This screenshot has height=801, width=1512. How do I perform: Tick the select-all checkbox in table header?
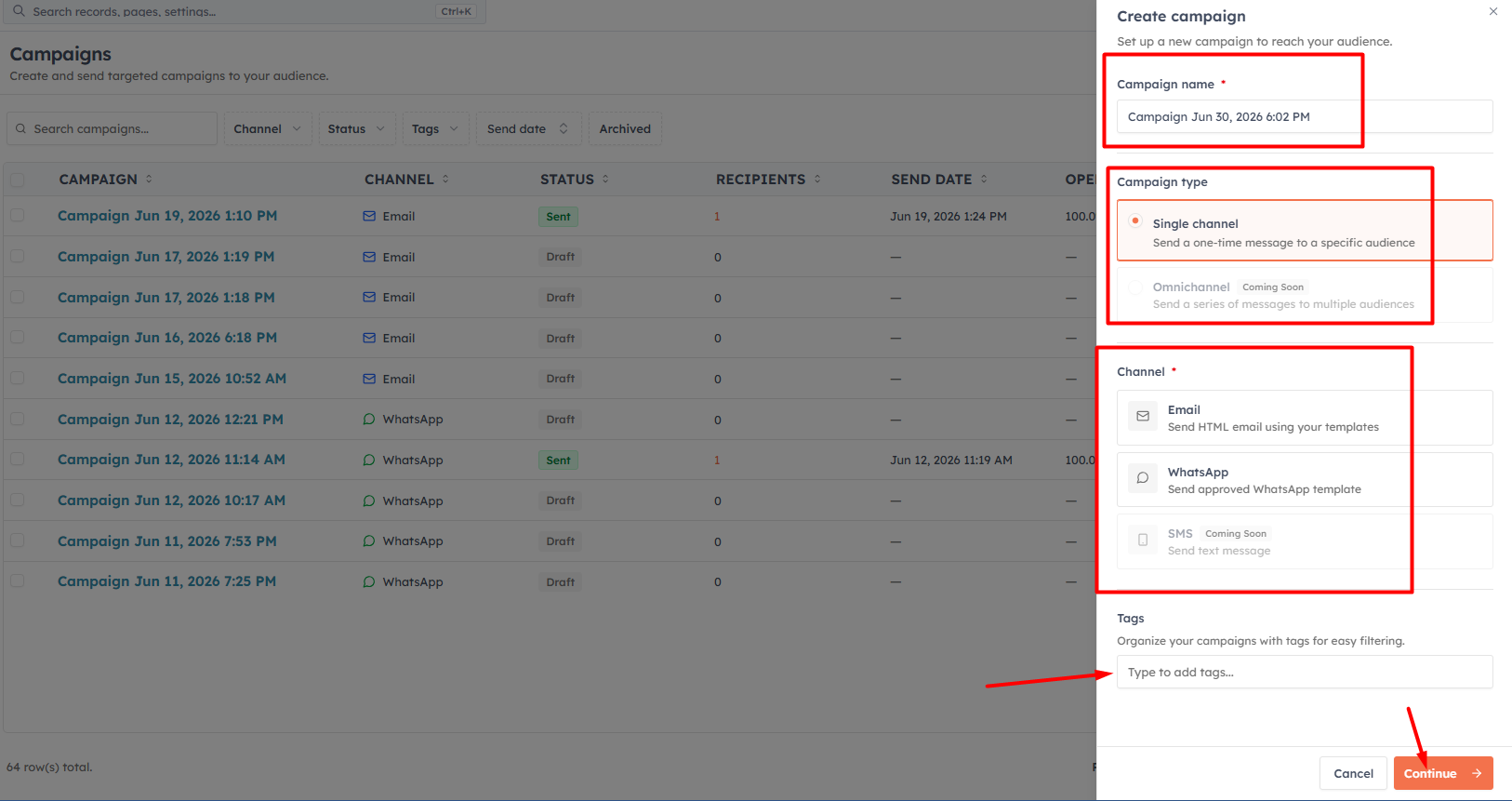(18, 180)
